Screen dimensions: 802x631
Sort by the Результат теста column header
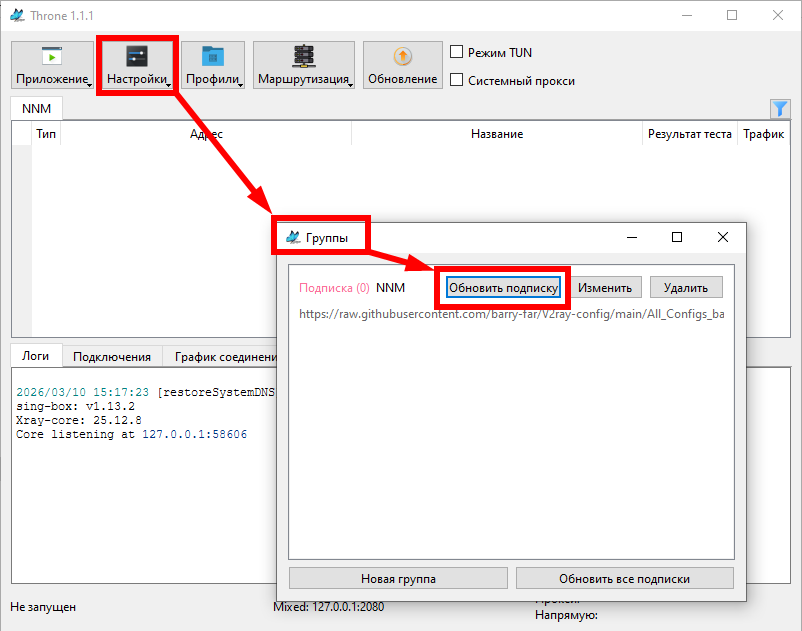pyautogui.click(x=689, y=134)
